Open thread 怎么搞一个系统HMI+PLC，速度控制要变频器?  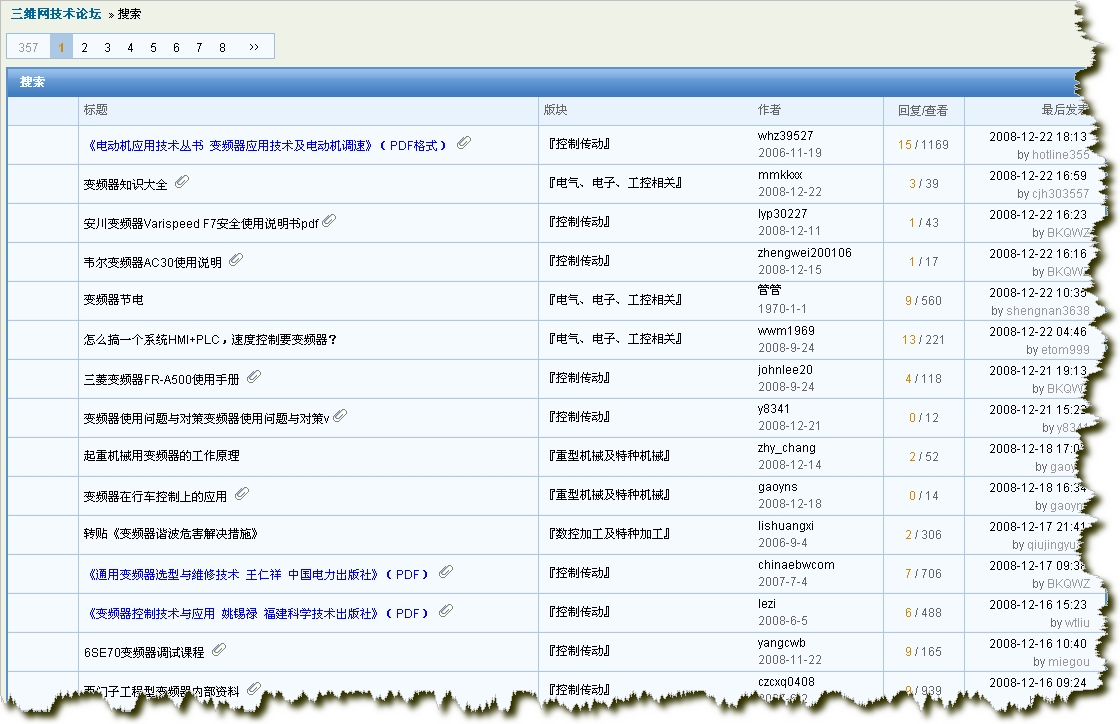click(210, 340)
